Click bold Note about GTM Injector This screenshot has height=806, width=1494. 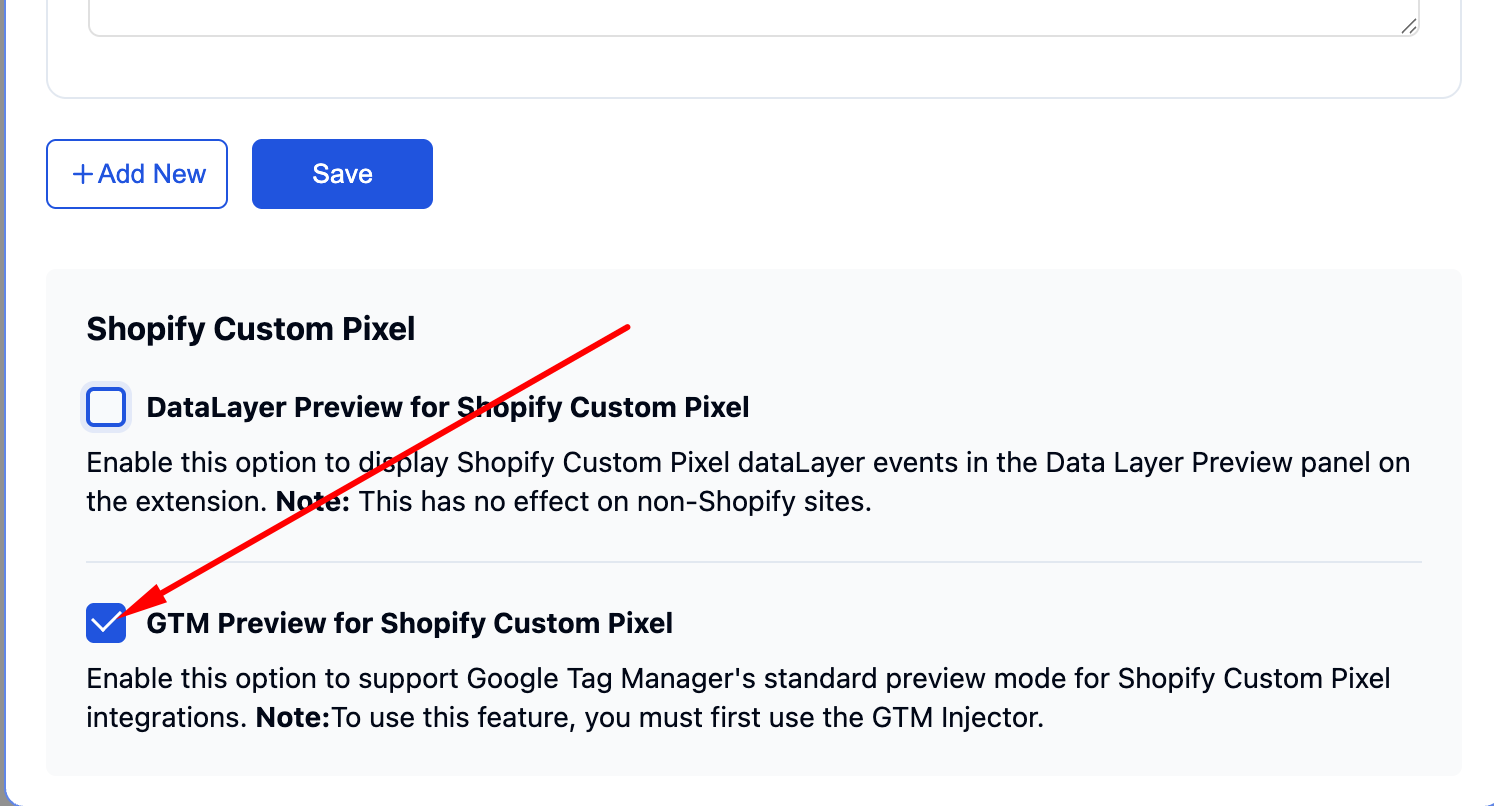(293, 717)
